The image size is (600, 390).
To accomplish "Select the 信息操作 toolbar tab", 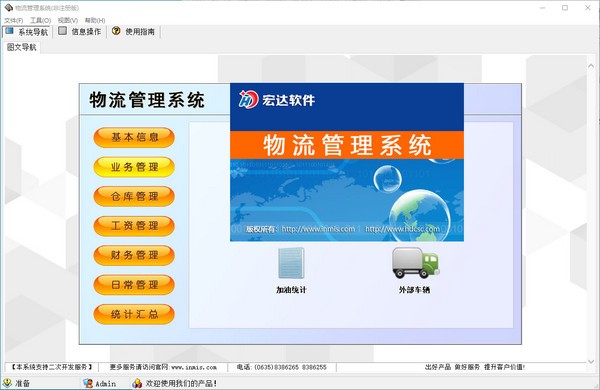I will (x=80, y=31).
